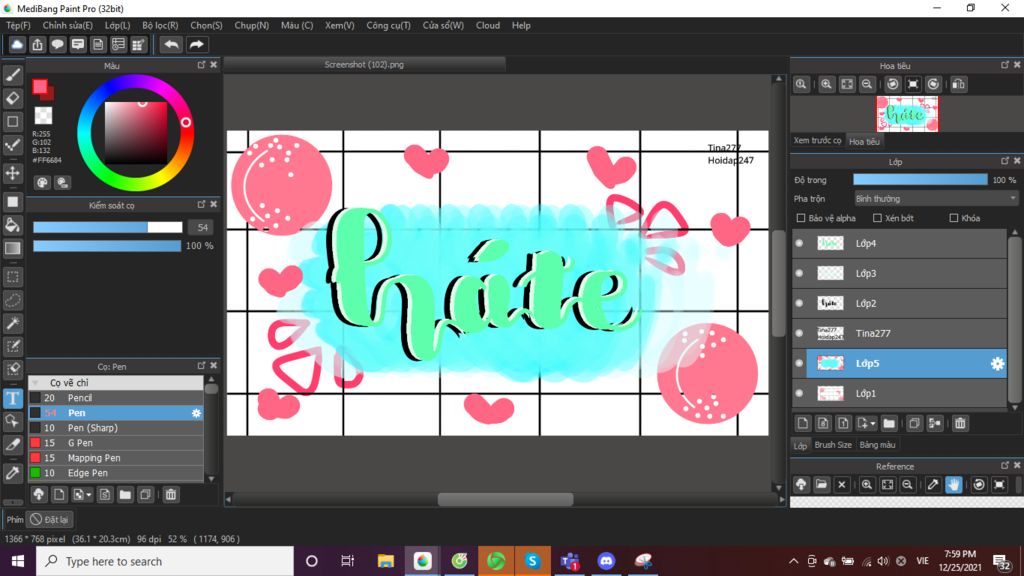The width and height of the screenshot is (1024, 576).
Task: Rotate canvas left in Navigator
Action: click(x=893, y=84)
